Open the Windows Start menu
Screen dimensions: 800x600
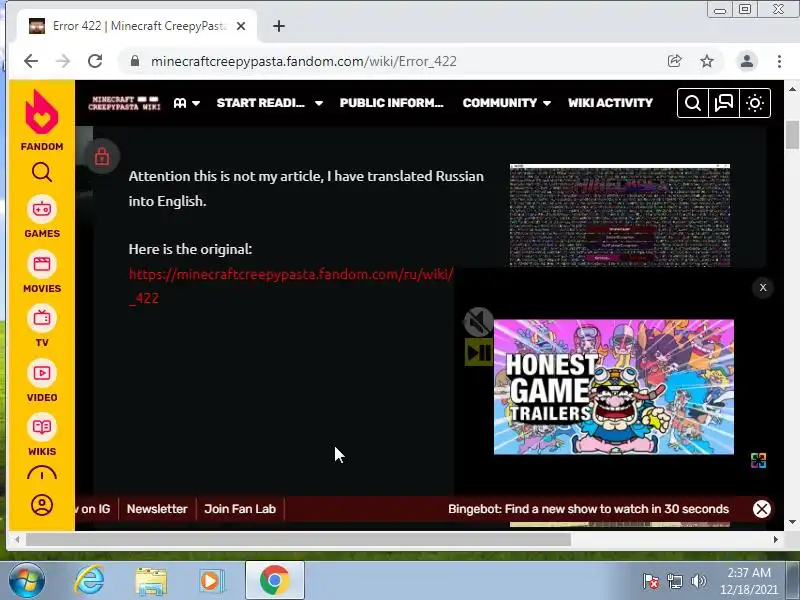[26, 581]
